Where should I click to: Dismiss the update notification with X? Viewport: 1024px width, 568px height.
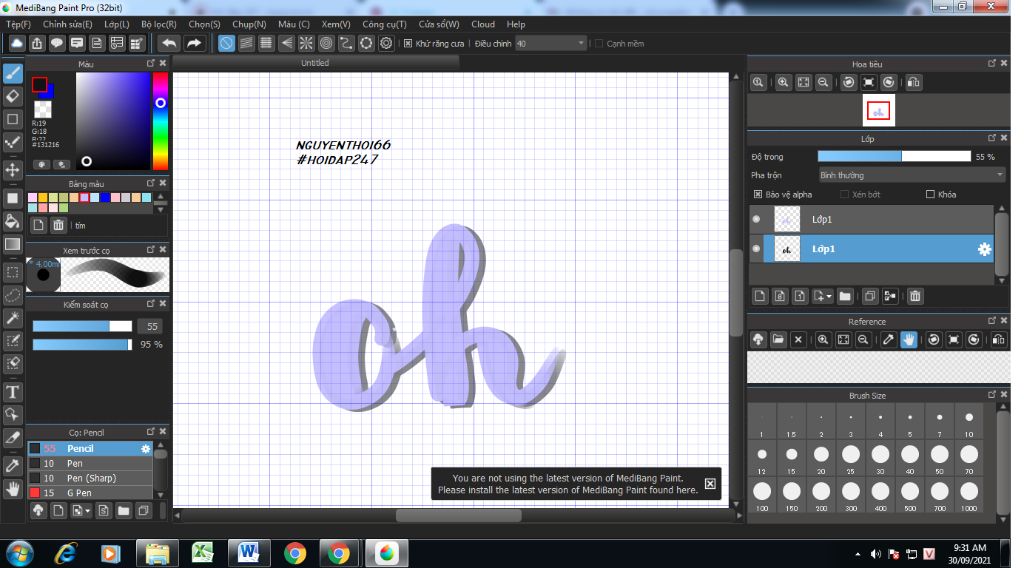710,484
